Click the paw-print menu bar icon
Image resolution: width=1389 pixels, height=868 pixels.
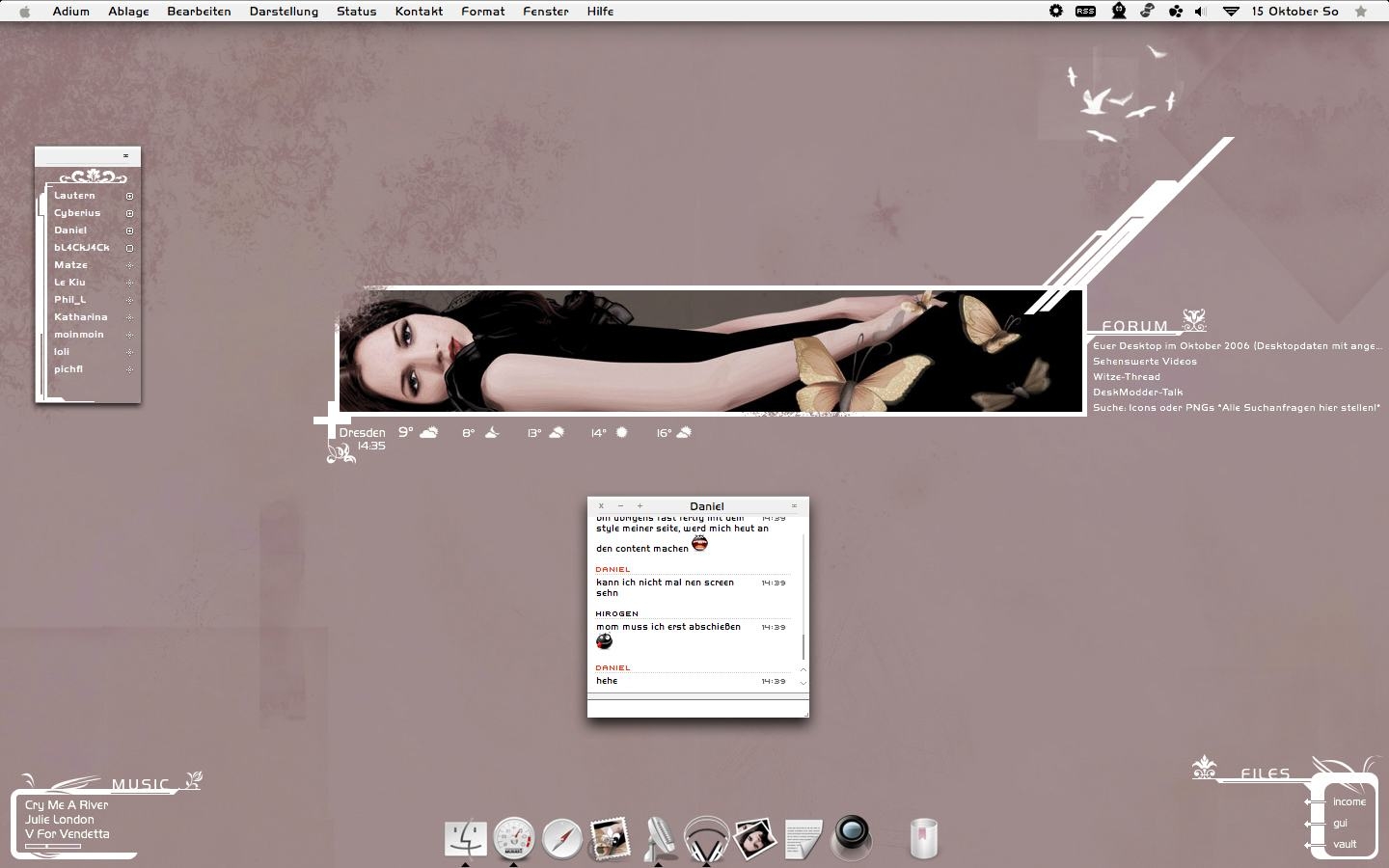(1175, 12)
